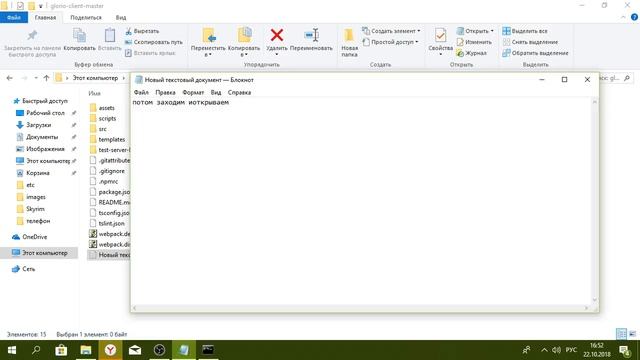Image resolution: width=640 pixels, height=360 pixels.
Task: Click the Copy icon in ribbon
Action: click(x=79, y=35)
